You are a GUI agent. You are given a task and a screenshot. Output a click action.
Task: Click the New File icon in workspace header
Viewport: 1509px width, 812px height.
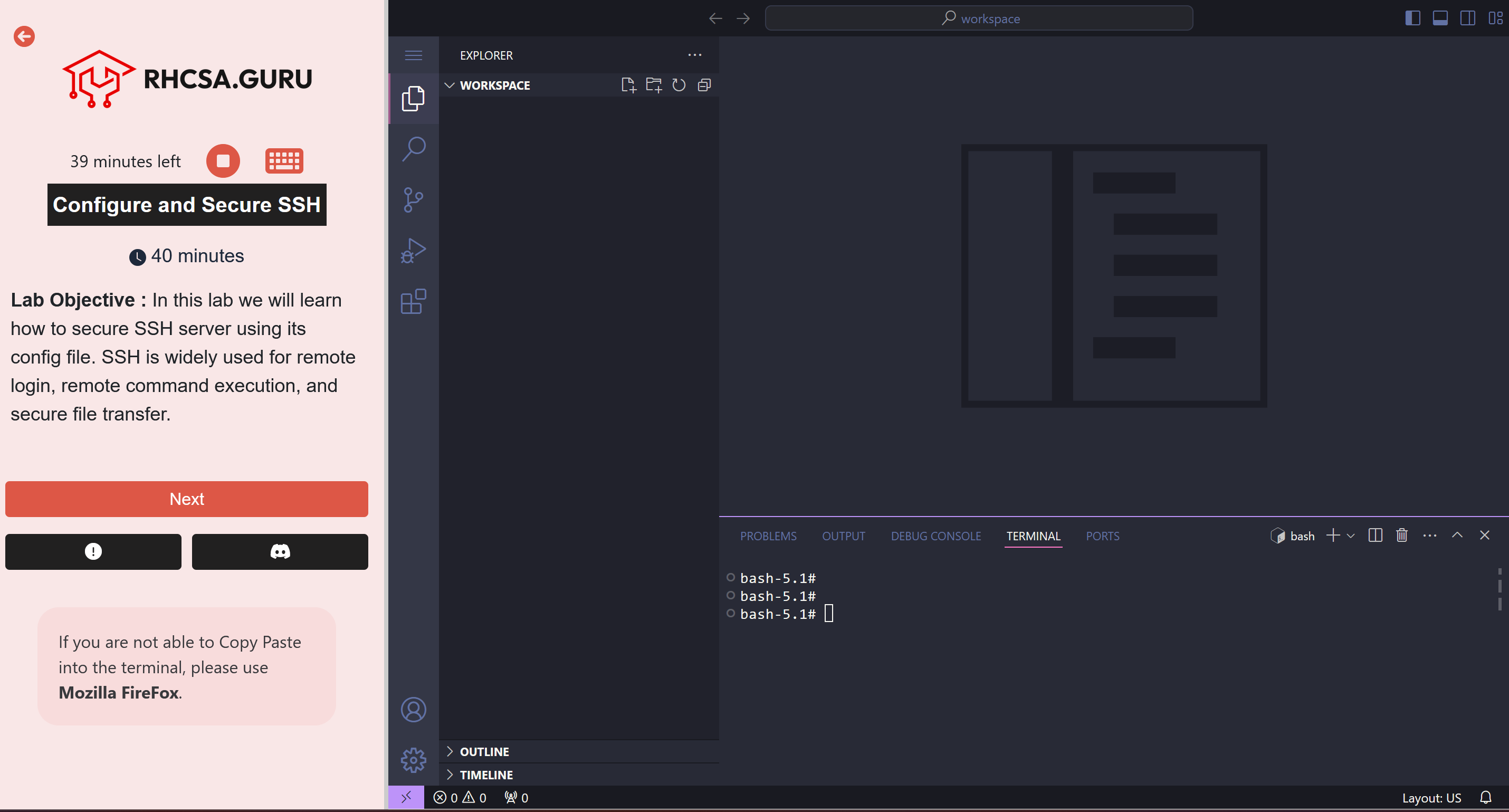pos(628,85)
